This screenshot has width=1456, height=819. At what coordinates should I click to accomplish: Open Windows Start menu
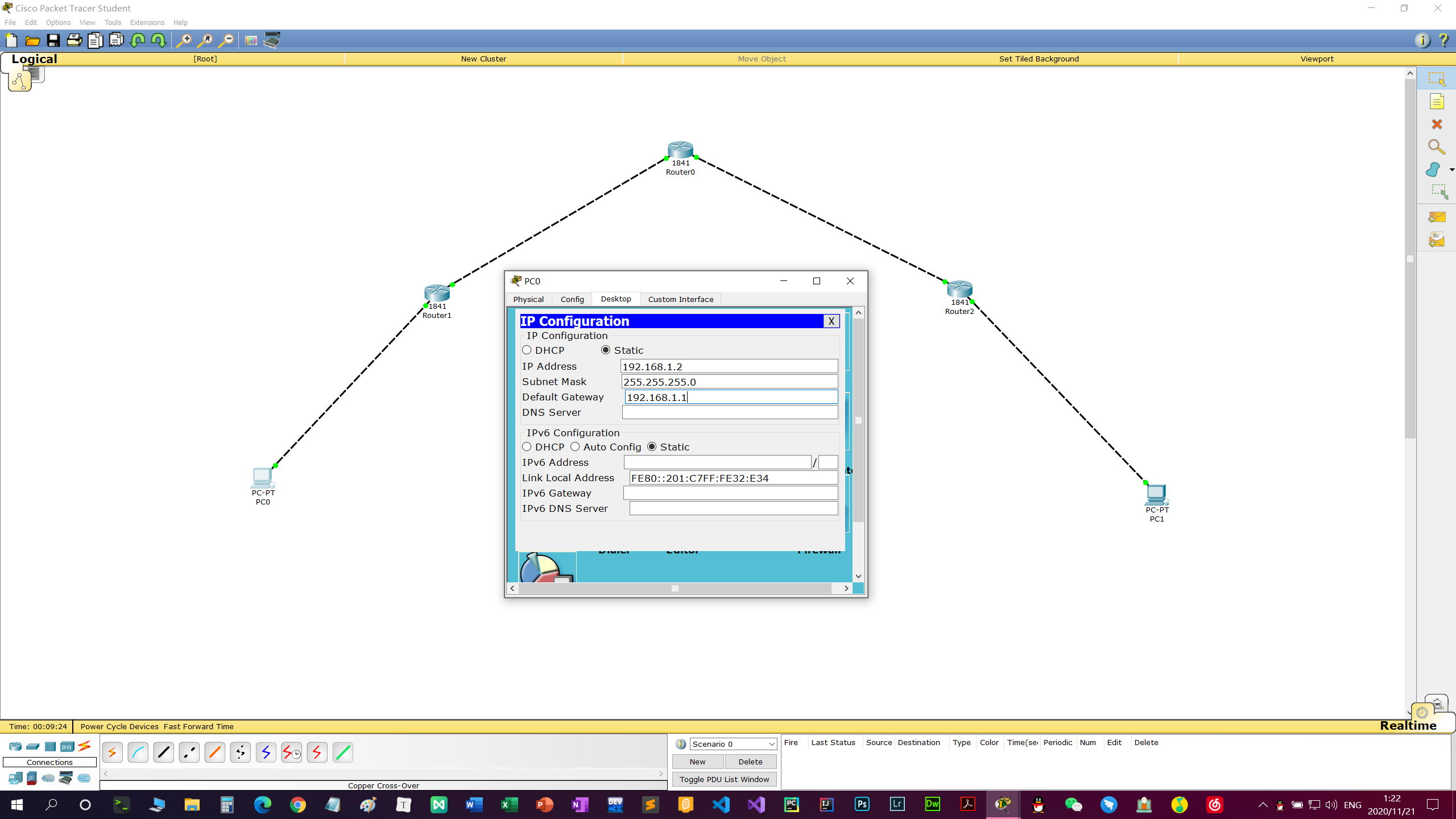[17, 805]
